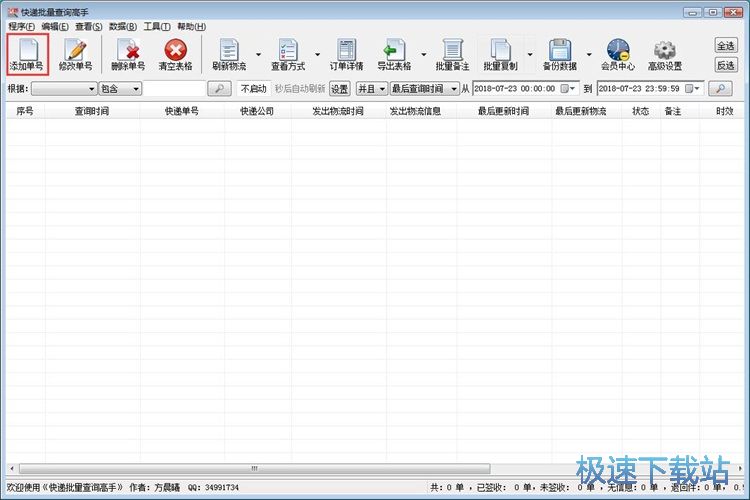Open the 并且 logic dropdown

coord(372,89)
